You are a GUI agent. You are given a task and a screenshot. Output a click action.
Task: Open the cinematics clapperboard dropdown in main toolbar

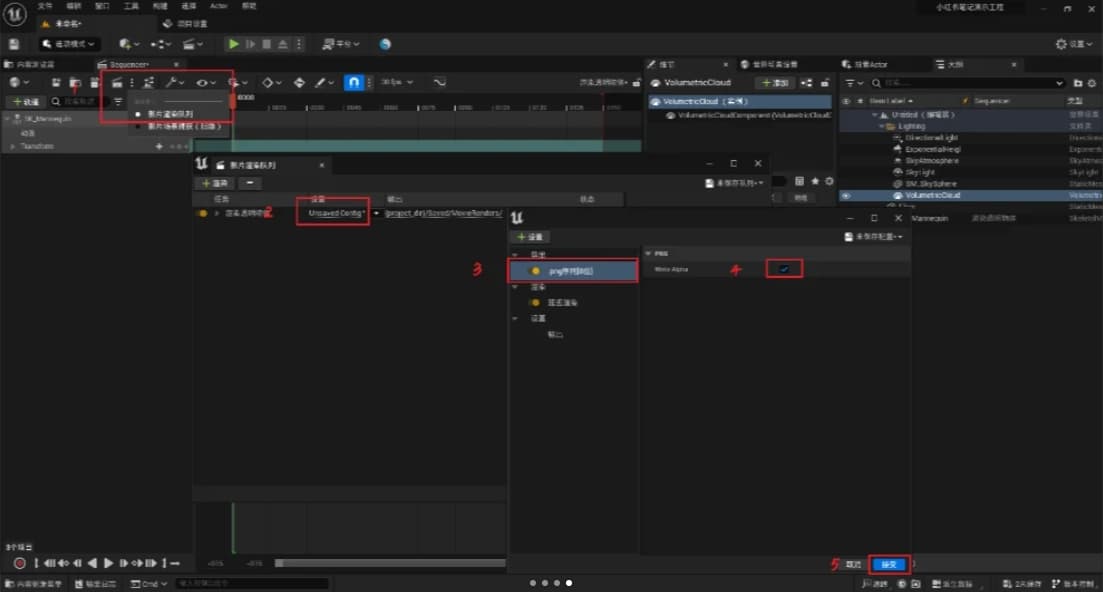192,44
